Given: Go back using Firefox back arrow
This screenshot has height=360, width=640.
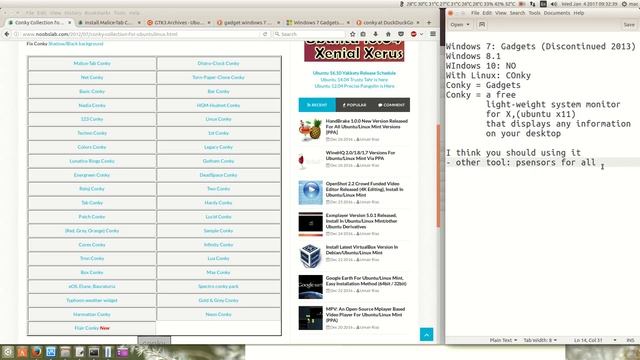Looking at the screenshot, I should tap(7, 34).
